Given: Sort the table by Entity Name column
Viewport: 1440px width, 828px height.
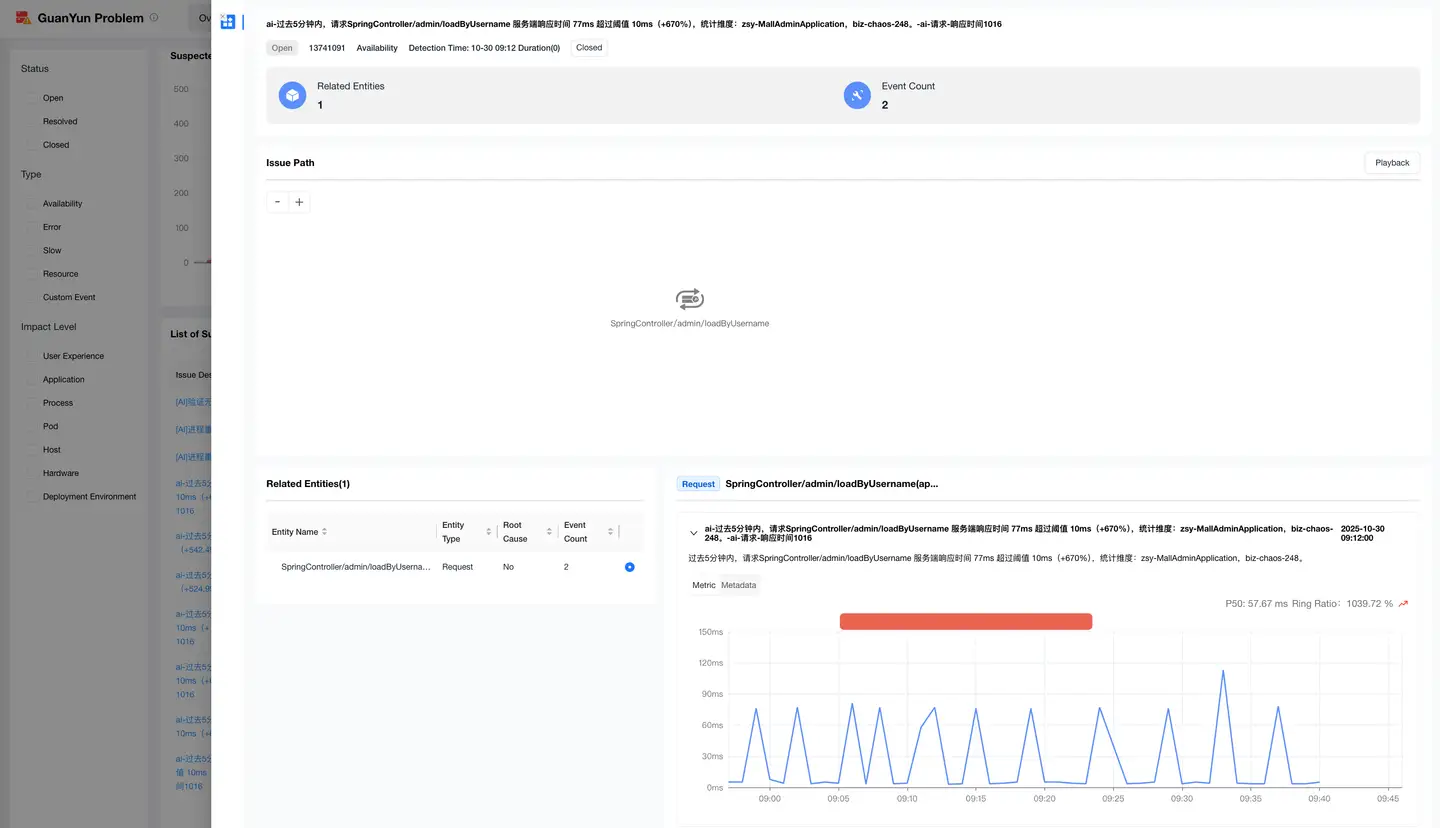Looking at the screenshot, I should click(324, 532).
